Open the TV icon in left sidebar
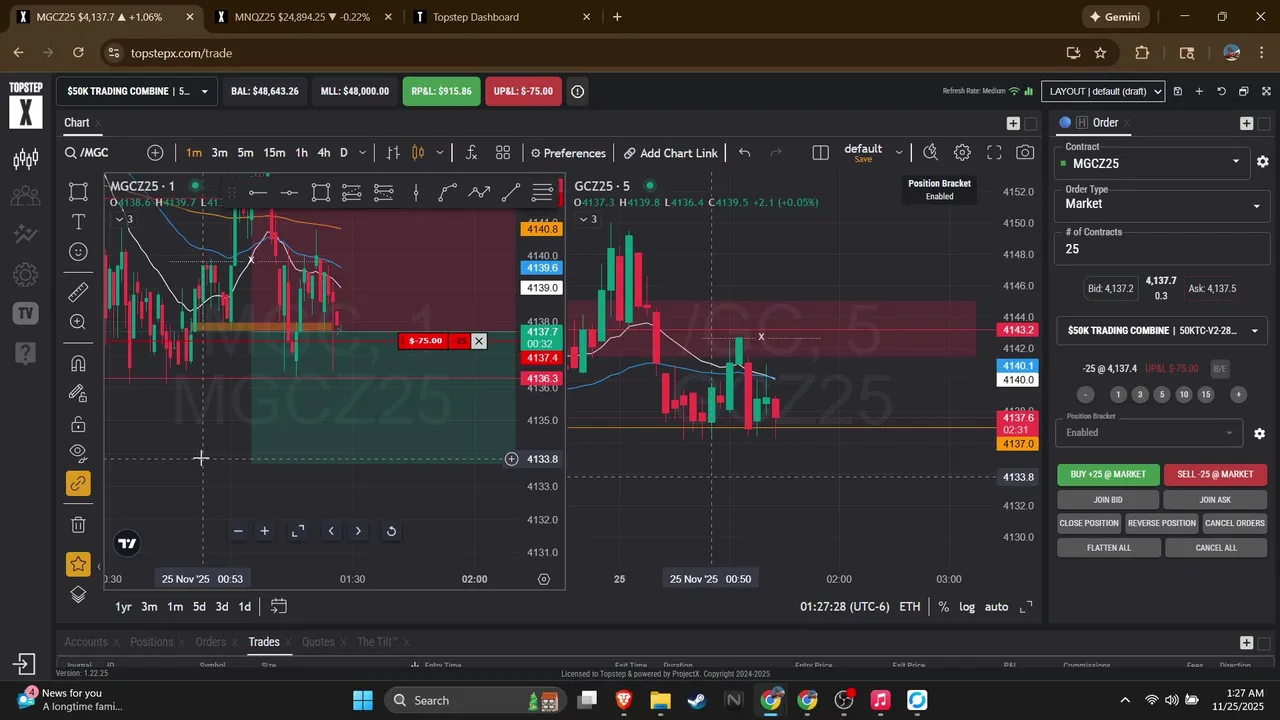Image resolution: width=1280 pixels, height=720 pixels. [25, 314]
